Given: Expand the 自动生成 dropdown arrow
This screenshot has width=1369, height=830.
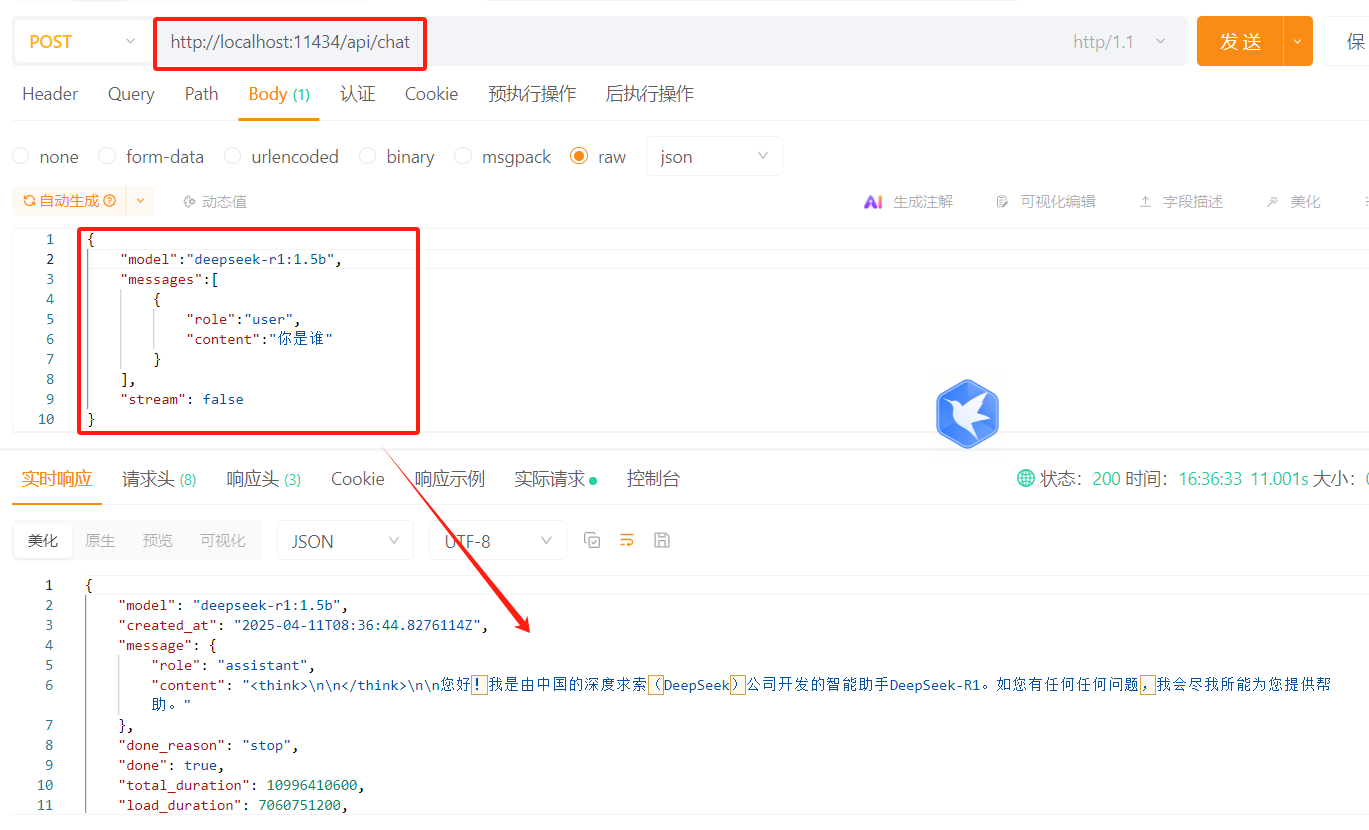Looking at the screenshot, I should click(140, 201).
